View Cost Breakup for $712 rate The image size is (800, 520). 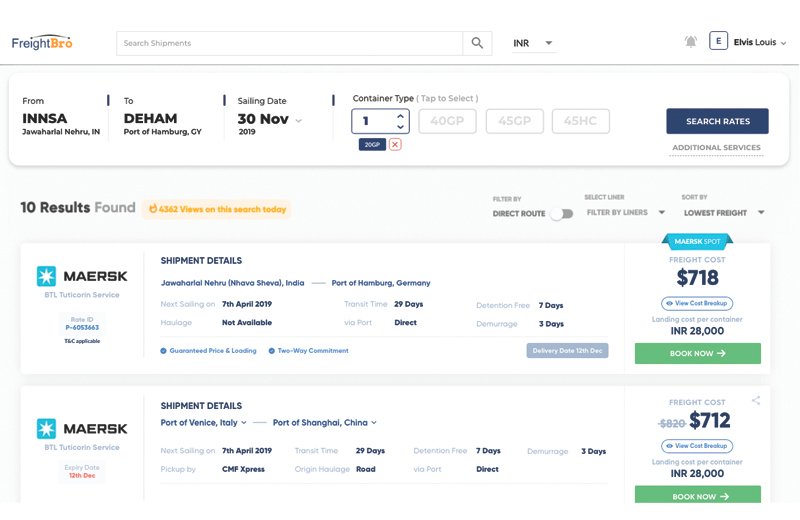coord(697,446)
